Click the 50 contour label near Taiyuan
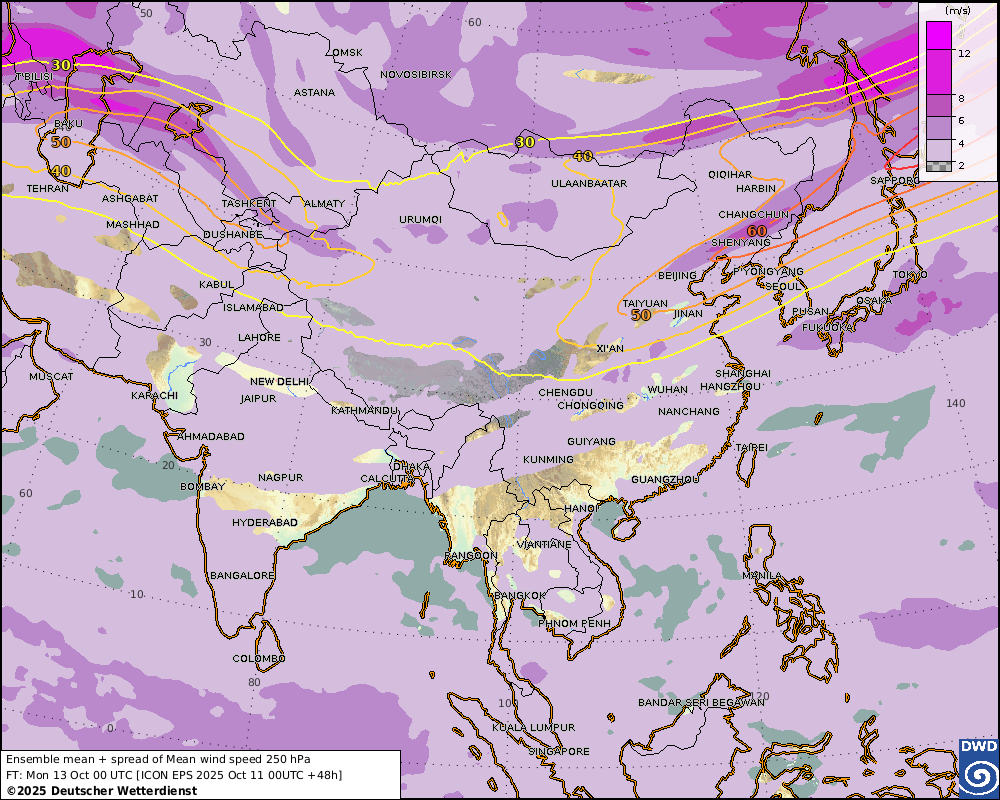Screen dimensions: 1000x800 pos(641,314)
